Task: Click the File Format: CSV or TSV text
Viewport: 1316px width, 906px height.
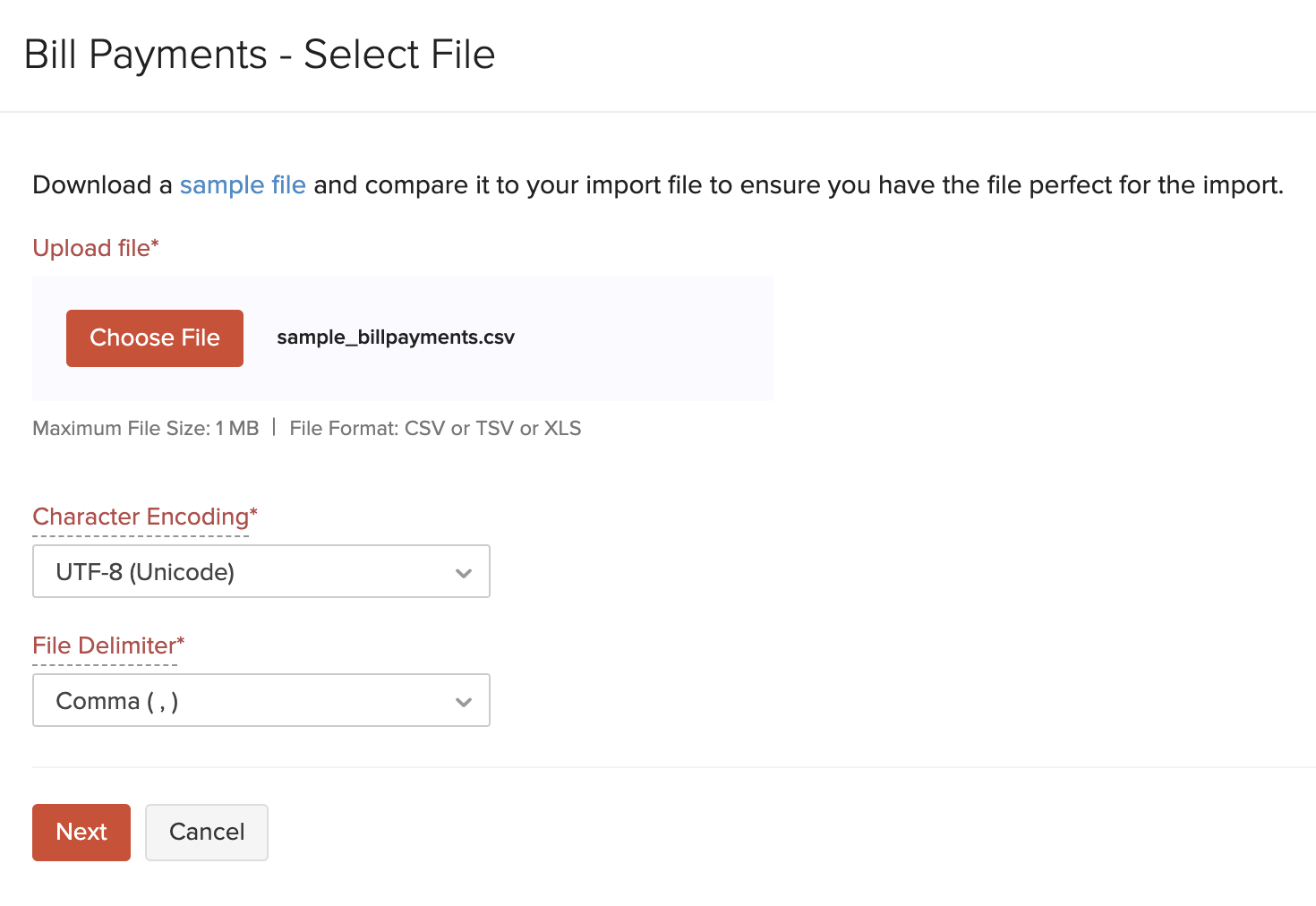Action: [x=435, y=428]
